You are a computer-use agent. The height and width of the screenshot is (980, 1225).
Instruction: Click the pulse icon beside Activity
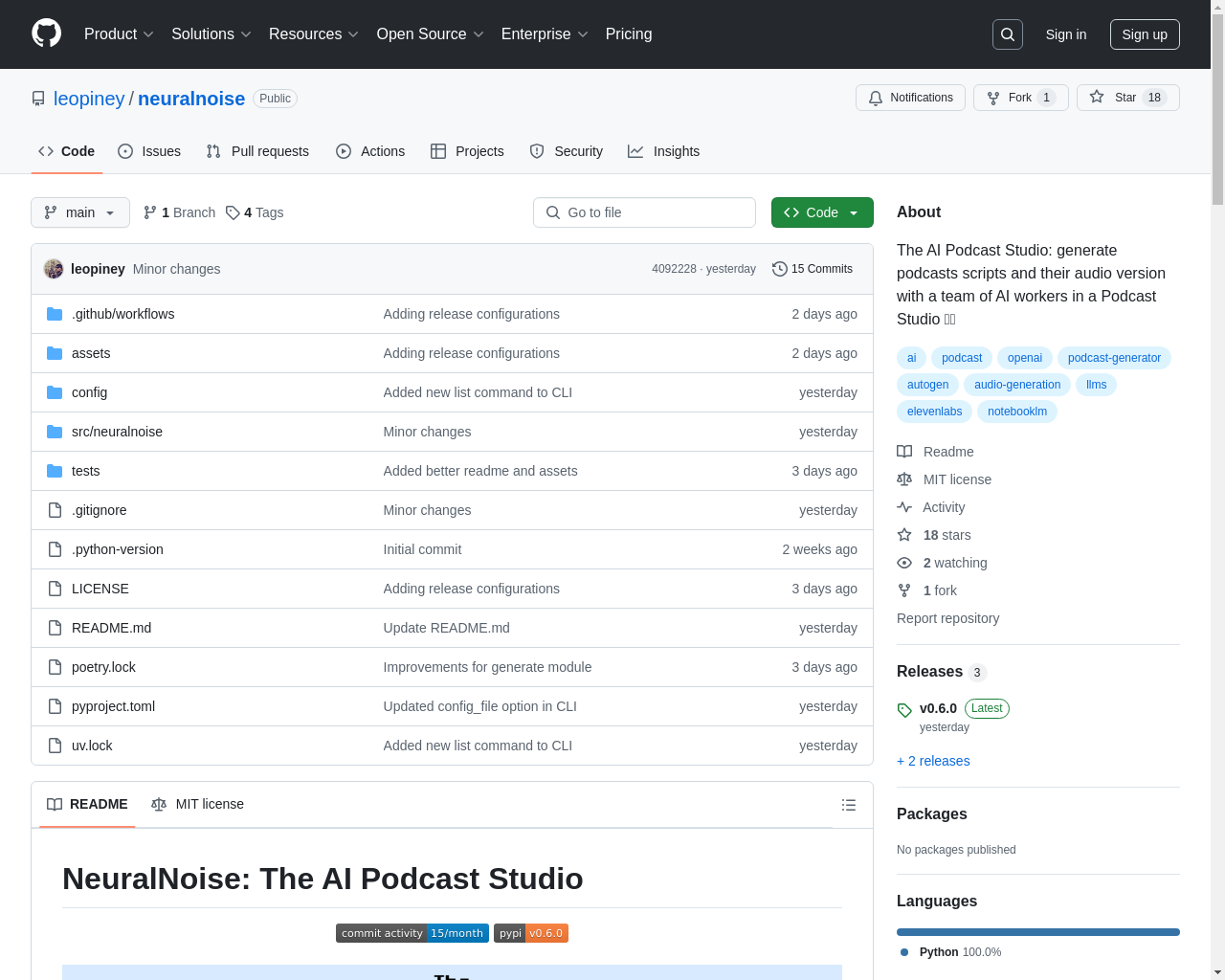point(904,507)
